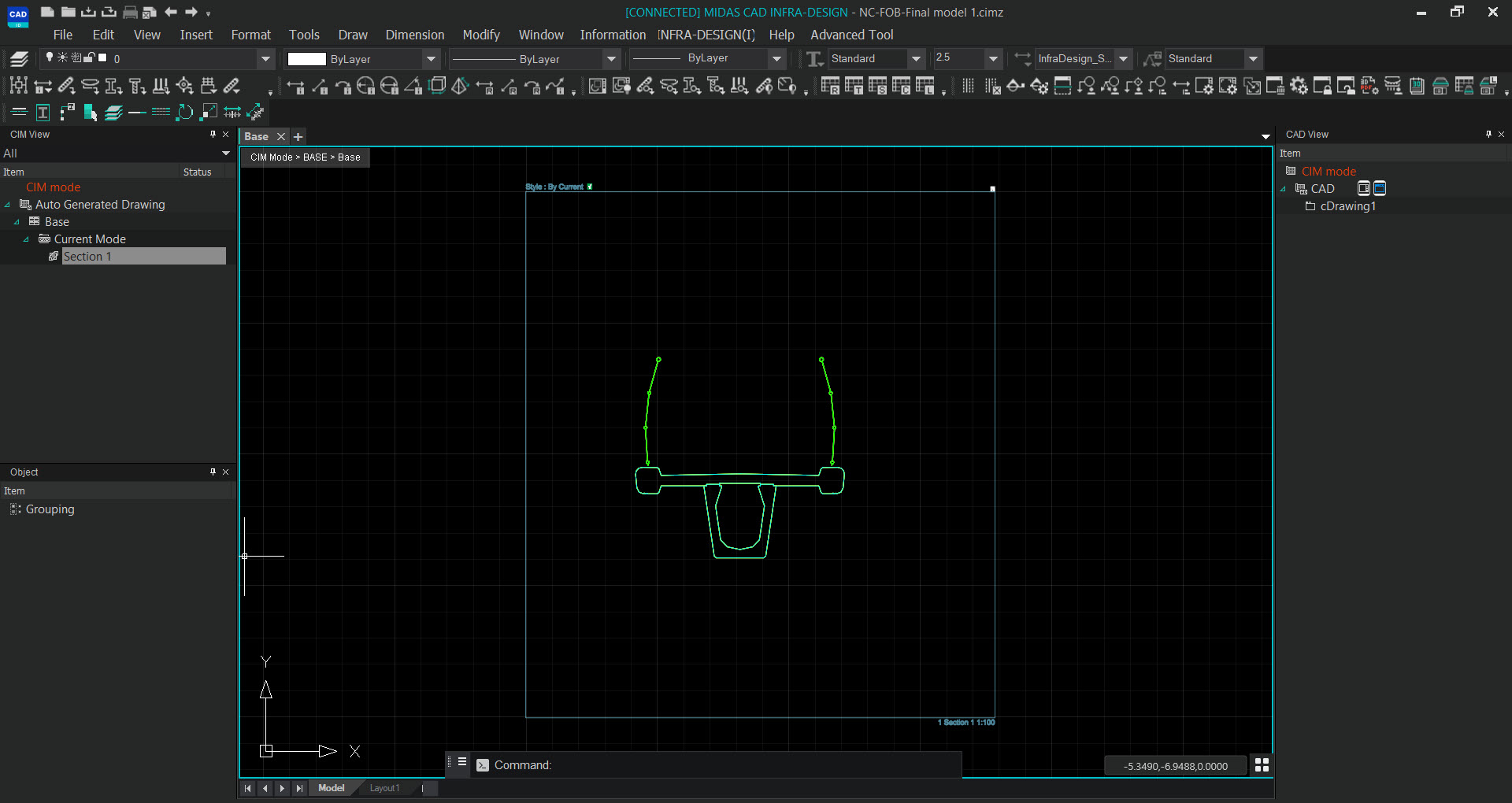Switch to the Layout1 tab
Viewport: 1512px width, 803px height.
click(x=385, y=788)
